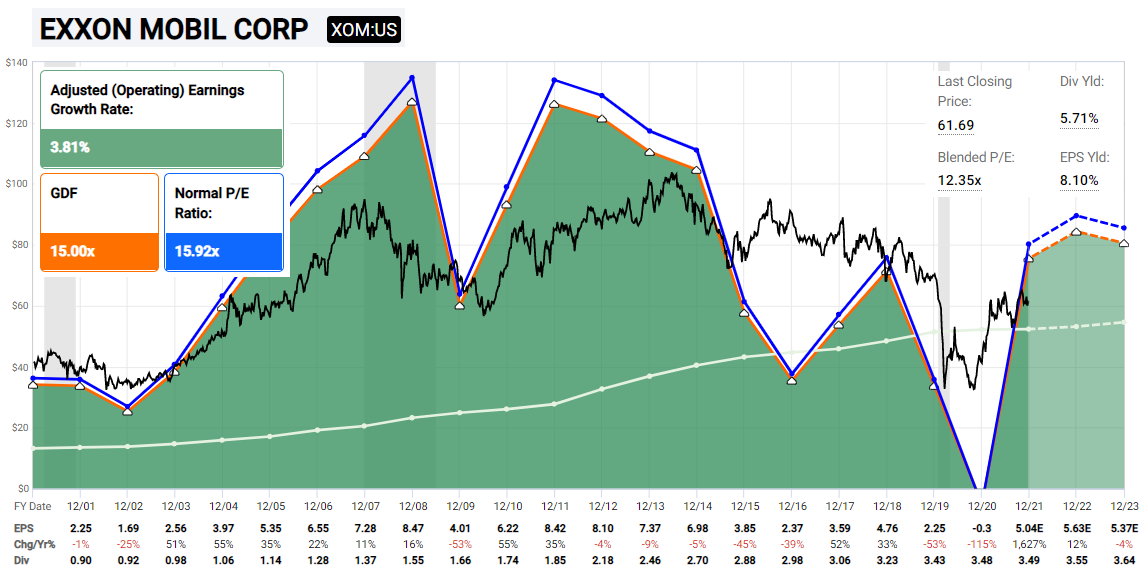The width and height of the screenshot is (1143, 571).
Task: Click the EXXON MOBIL CORP title
Action: 173,30
